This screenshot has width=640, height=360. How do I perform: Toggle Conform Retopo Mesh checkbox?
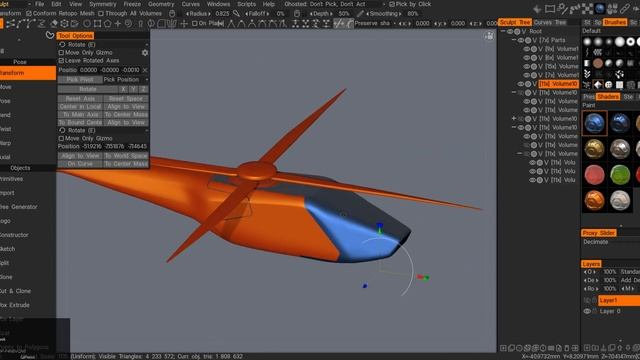point(29,13)
